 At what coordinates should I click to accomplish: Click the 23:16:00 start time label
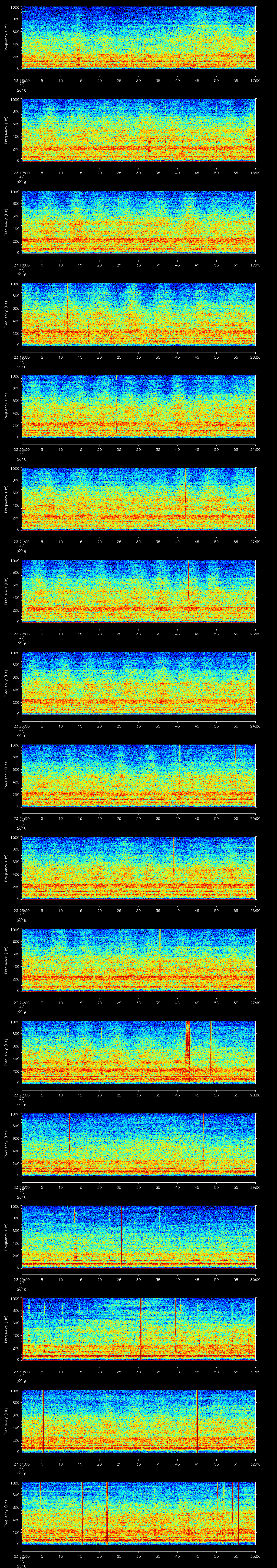22,80
